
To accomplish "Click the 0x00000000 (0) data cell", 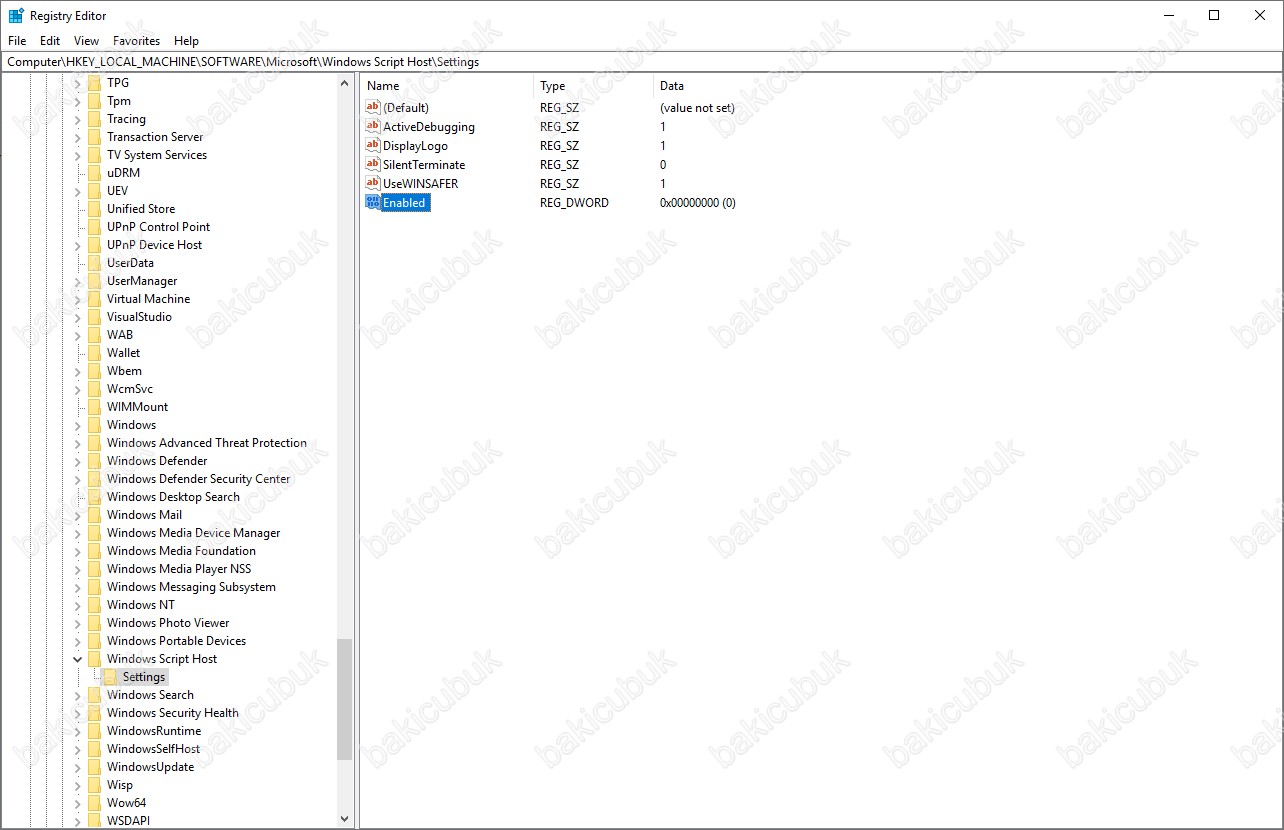I will 697,203.
